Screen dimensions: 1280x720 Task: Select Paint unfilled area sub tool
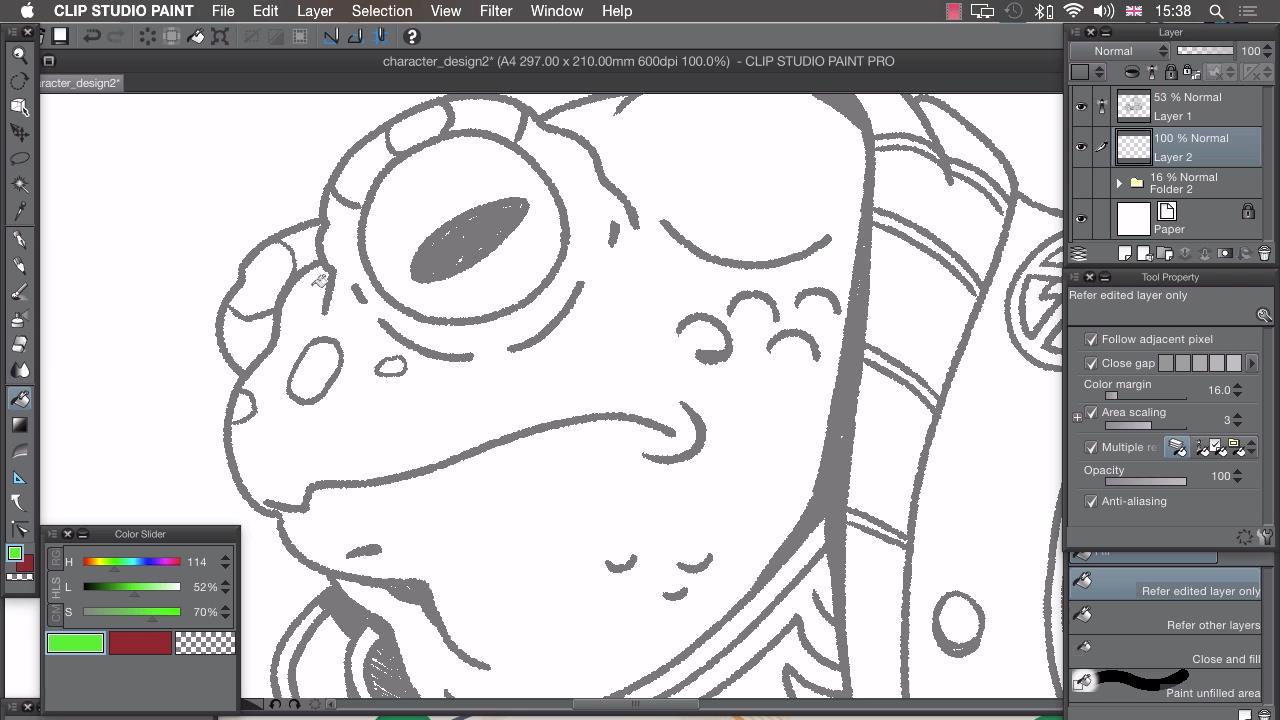click(x=1165, y=685)
